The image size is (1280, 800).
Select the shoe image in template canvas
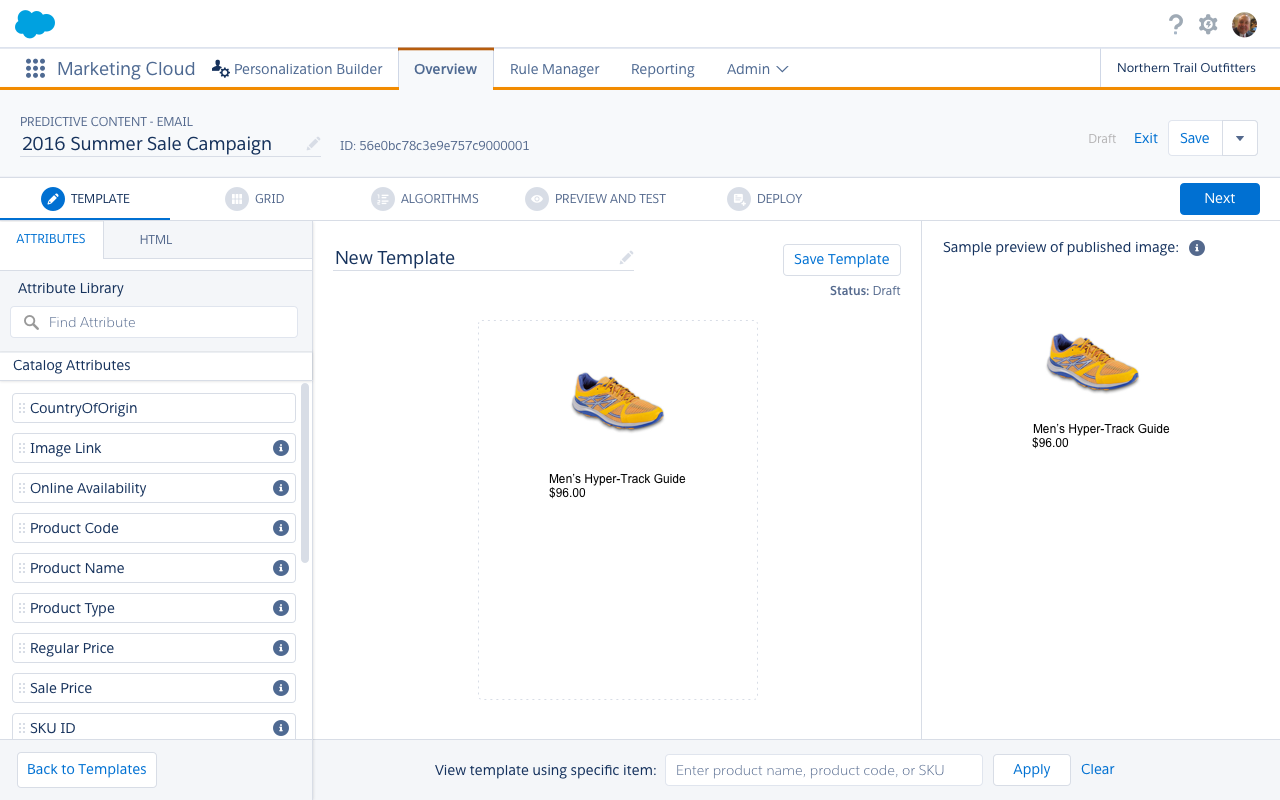[617, 401]
